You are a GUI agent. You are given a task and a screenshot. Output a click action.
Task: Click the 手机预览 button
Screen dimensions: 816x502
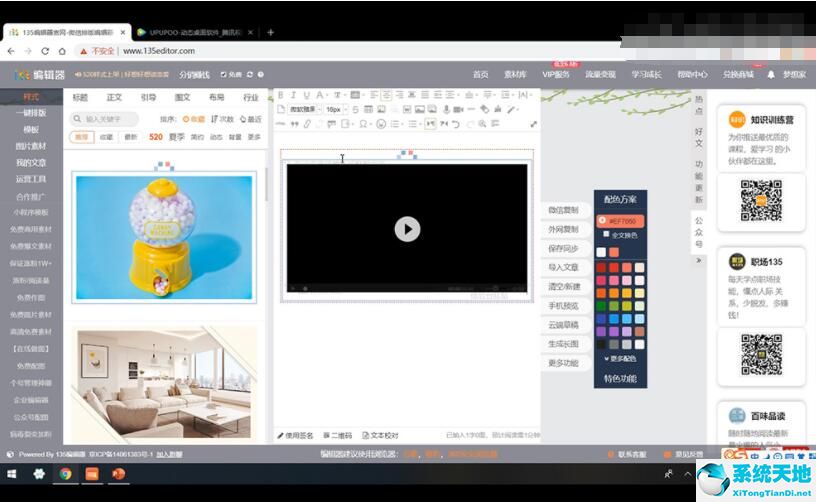pyautogui.click(x=563, y=306)
